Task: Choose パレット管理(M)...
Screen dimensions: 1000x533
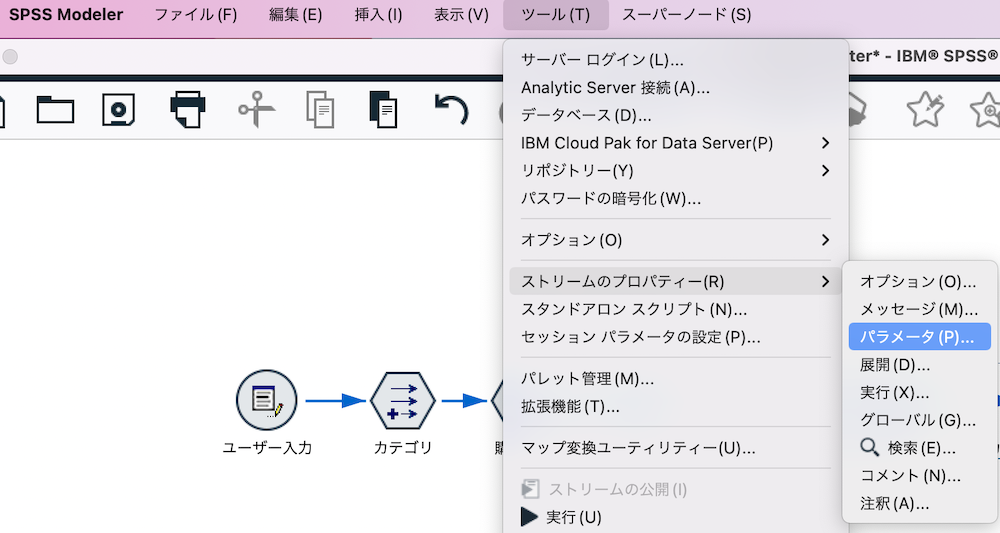Action: tap(676, 379)
